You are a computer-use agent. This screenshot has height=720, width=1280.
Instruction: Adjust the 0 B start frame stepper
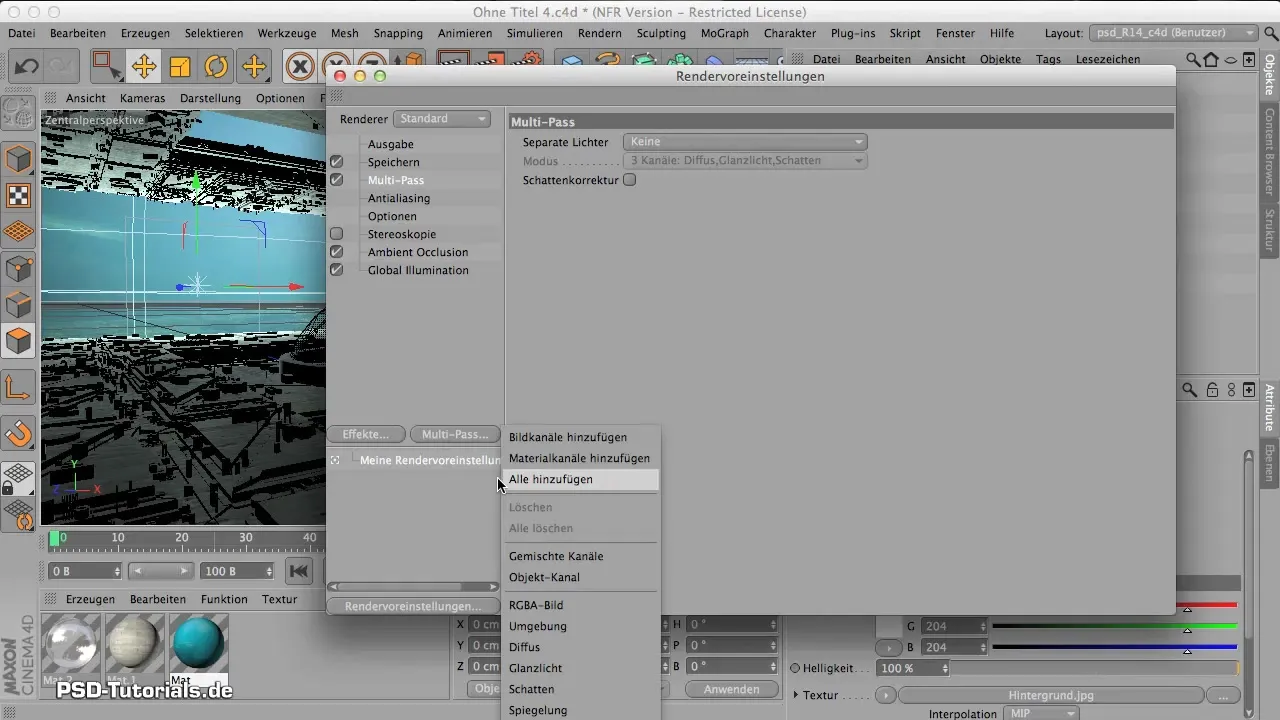pos(118,571)
